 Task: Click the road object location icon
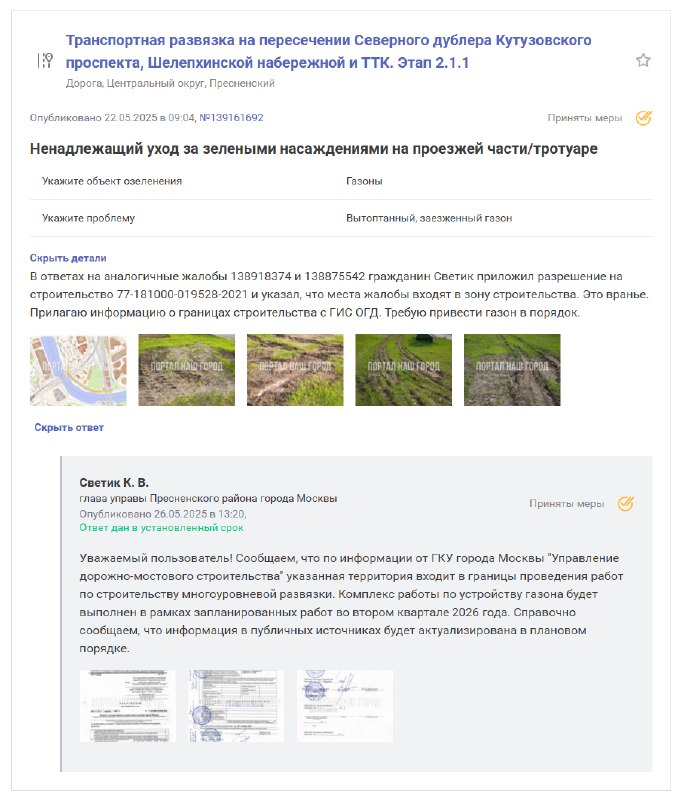pyautogui.click(x=45, y=60)
